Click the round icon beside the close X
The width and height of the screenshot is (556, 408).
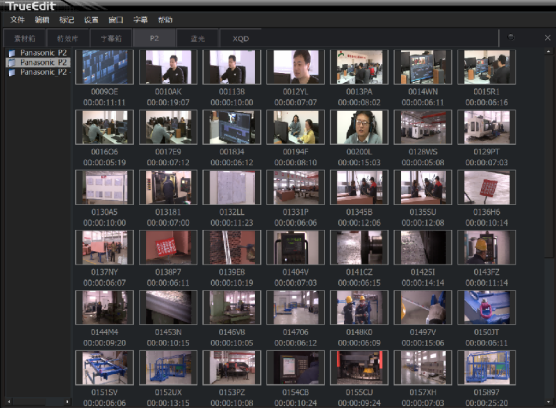(x=511, y=37)
